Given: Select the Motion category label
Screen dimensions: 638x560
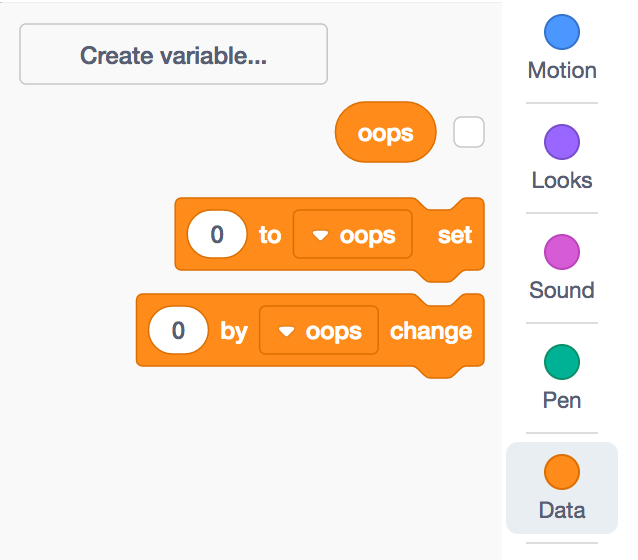Looking at the screenshot, I should 562,71.
